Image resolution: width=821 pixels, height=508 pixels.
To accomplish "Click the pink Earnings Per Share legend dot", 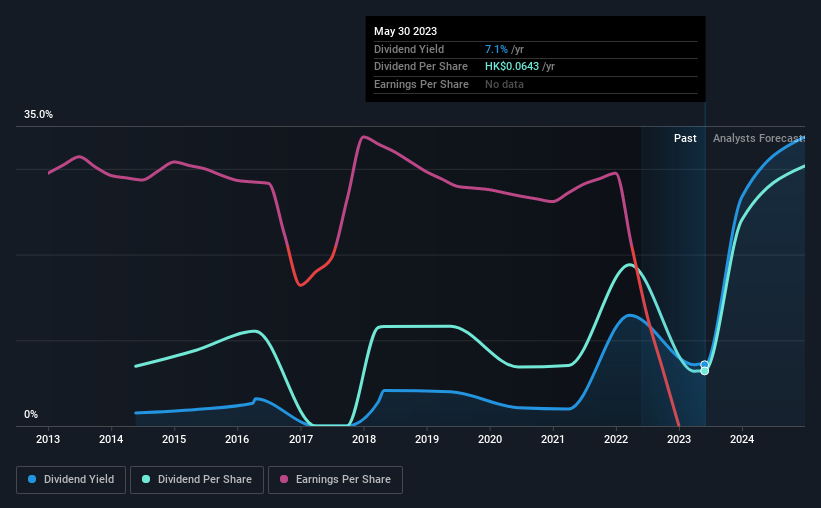I will 284,479.
